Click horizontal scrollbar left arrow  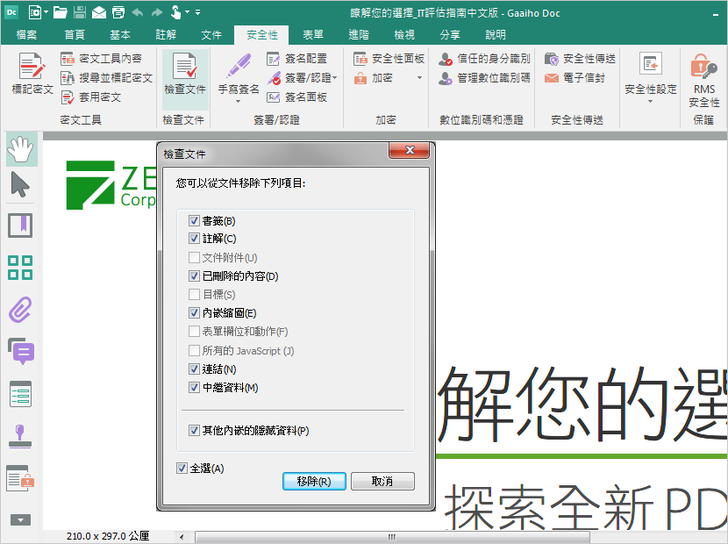pos(181,537)
